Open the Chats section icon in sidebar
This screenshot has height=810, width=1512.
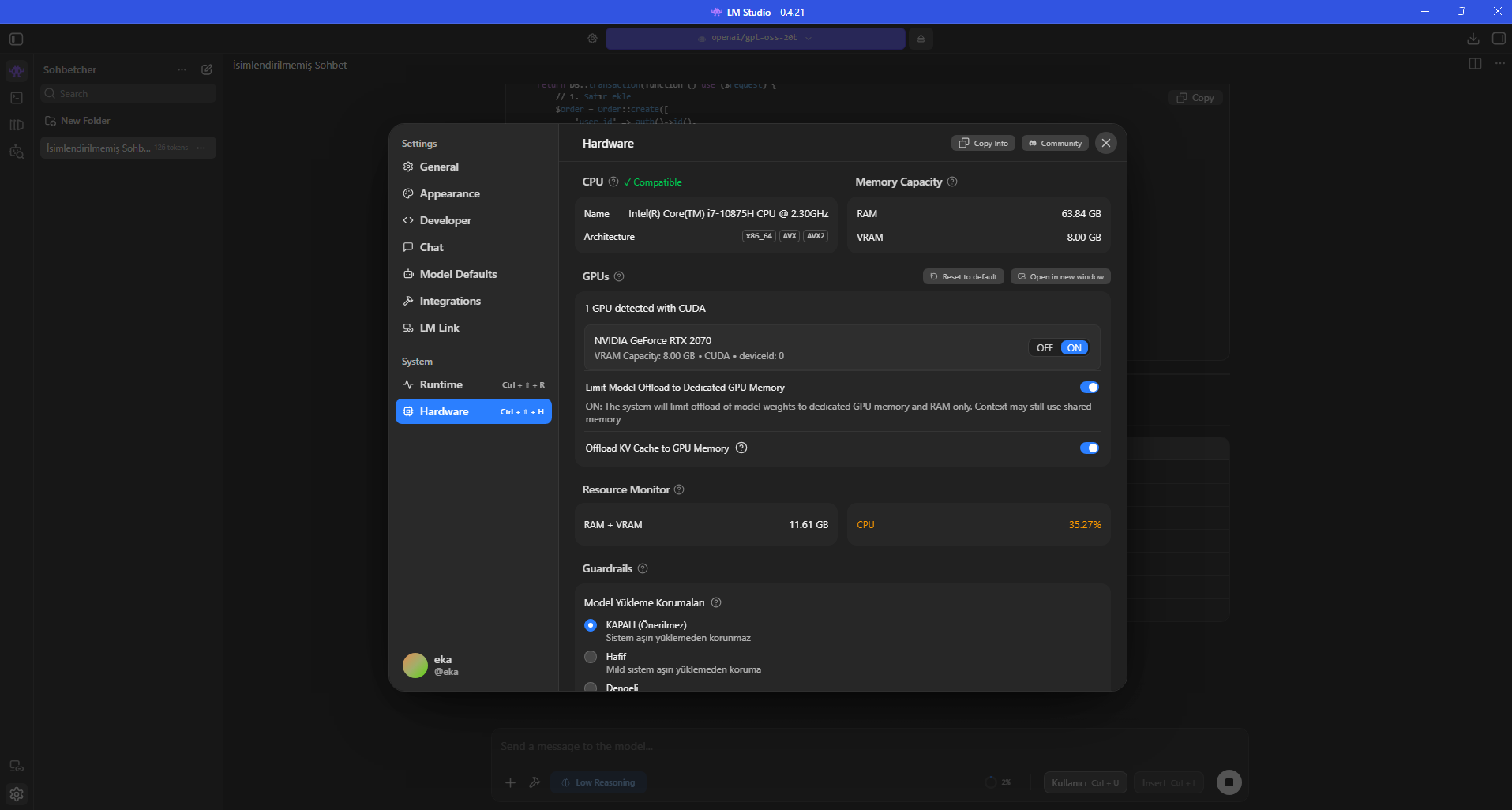[17, 71]
